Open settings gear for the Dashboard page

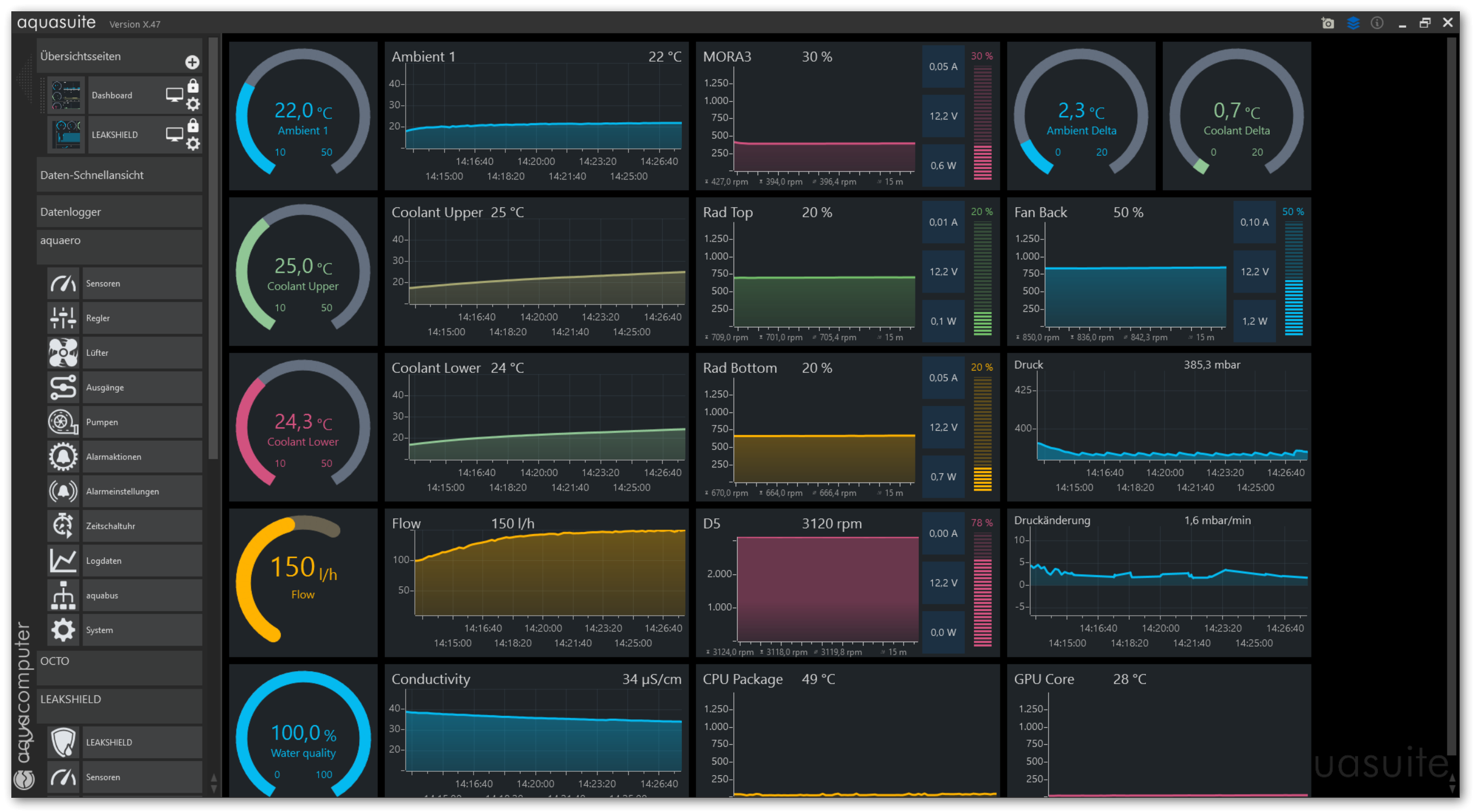(194, 104)
